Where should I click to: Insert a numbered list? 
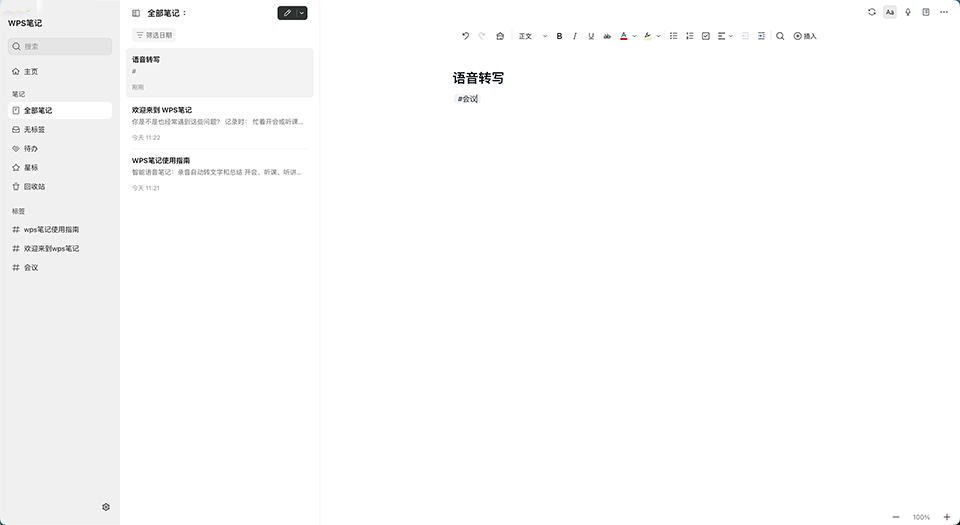coord(689,36)
